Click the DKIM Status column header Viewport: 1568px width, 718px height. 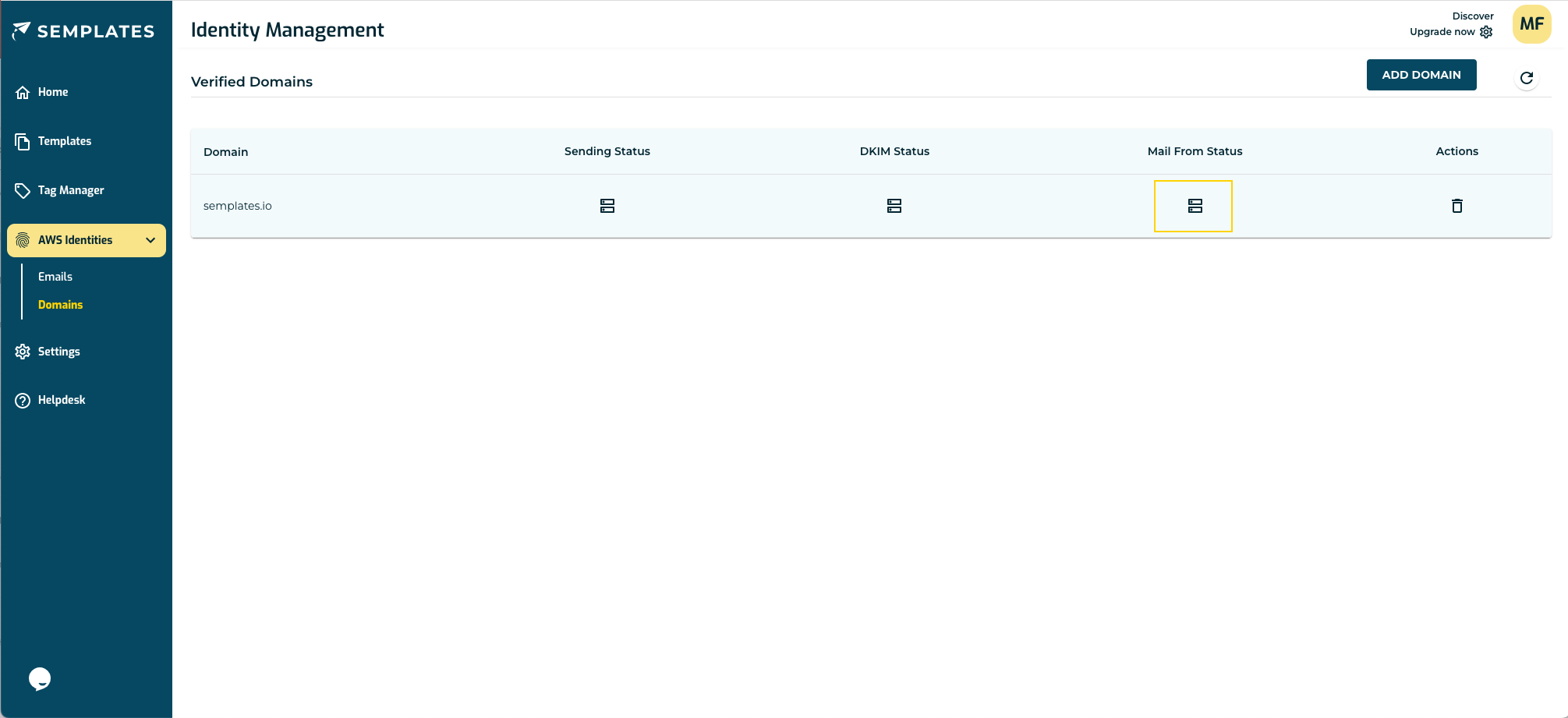tap(894, 151)
